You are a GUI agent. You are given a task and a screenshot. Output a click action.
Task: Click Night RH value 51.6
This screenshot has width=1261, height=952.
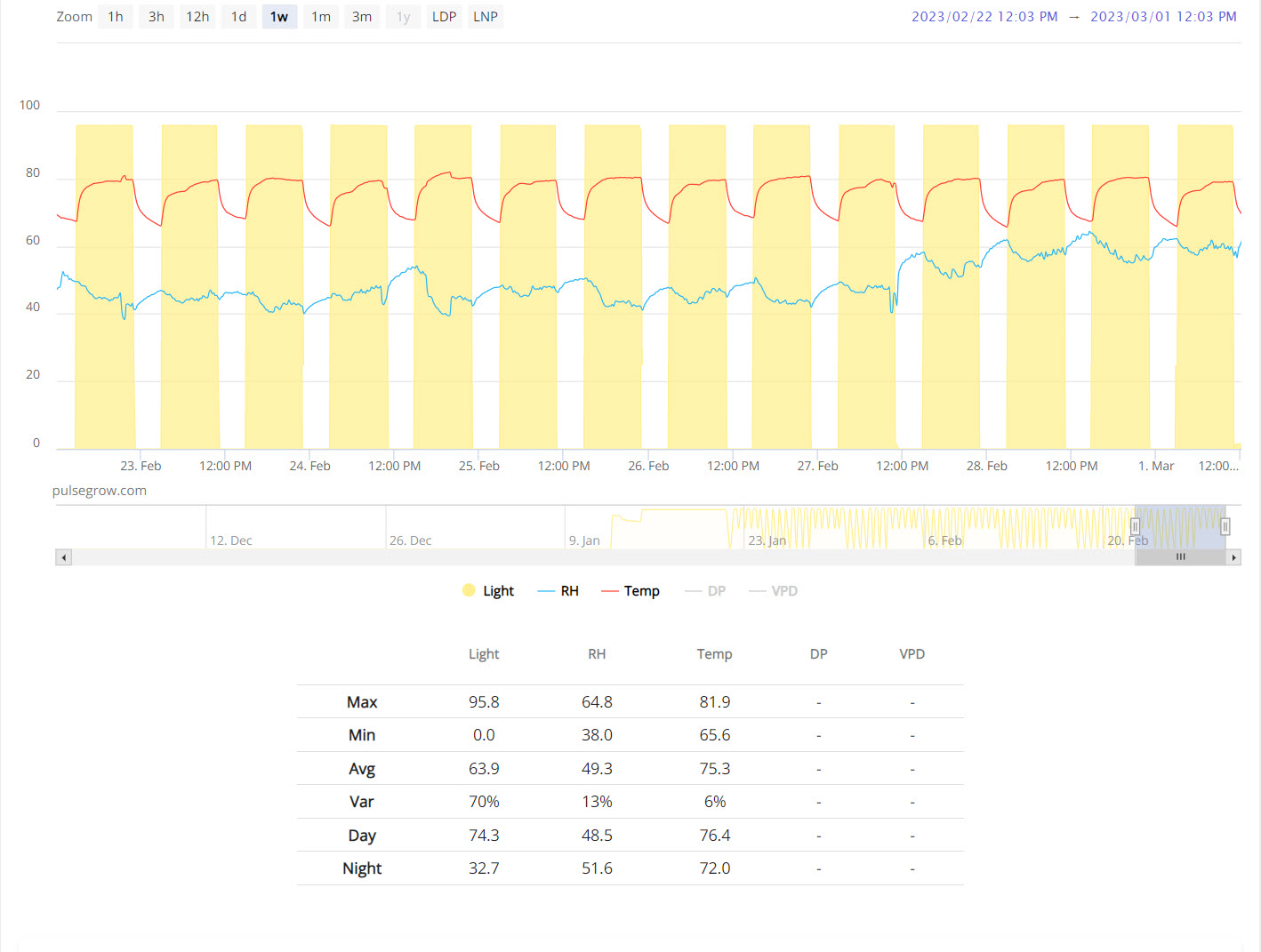[x=597, y=868]
